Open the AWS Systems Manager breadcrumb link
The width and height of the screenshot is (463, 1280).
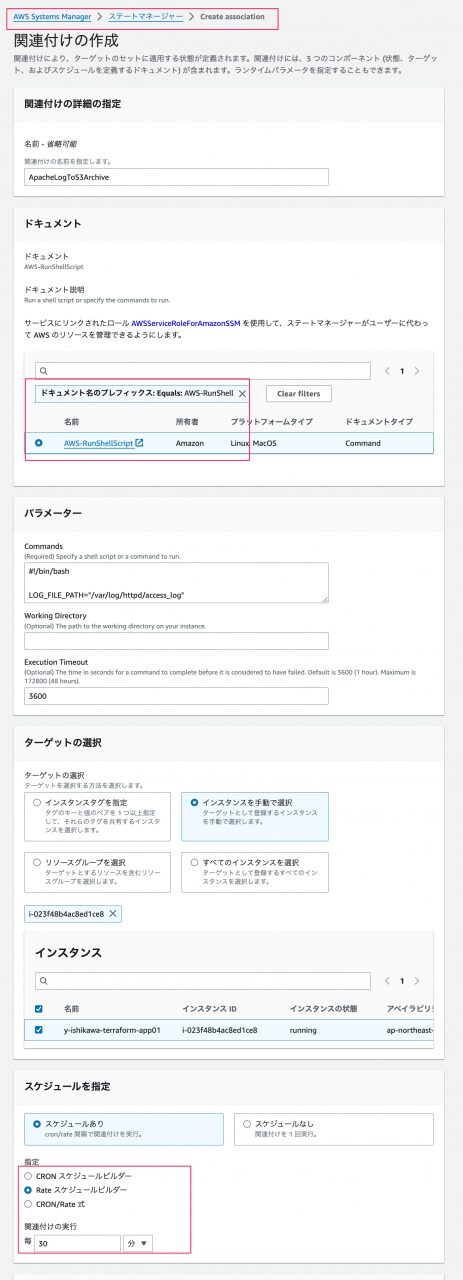(x=51, y=17)
